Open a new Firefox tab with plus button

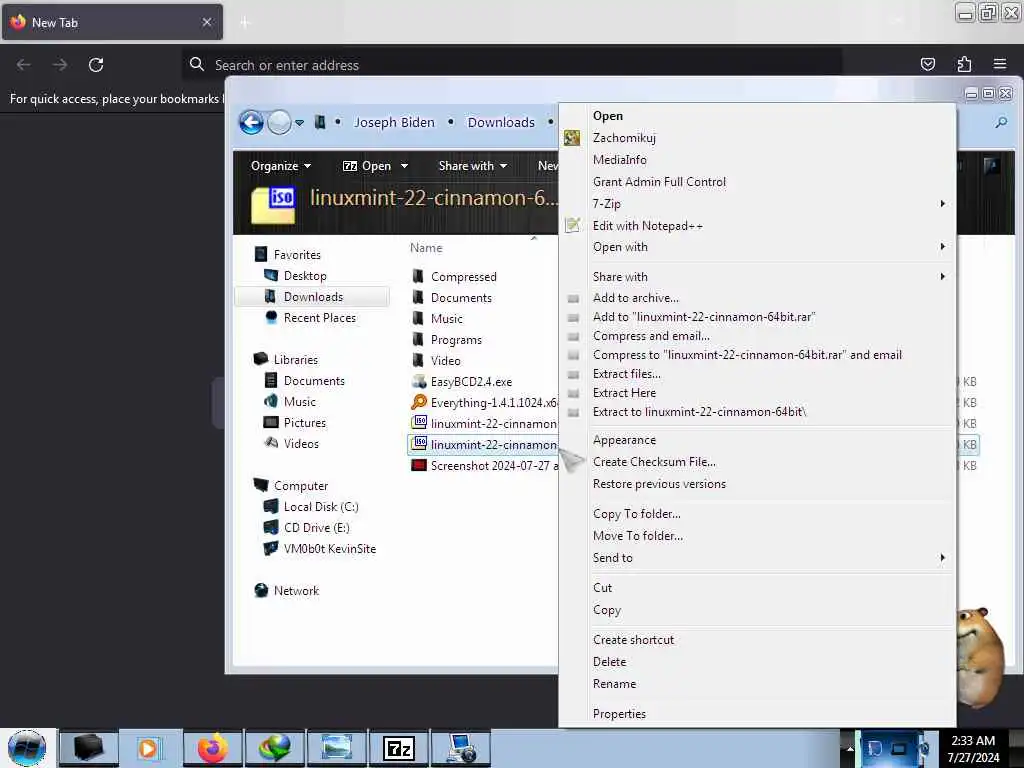pyautogui.click(x=245, y=23)
